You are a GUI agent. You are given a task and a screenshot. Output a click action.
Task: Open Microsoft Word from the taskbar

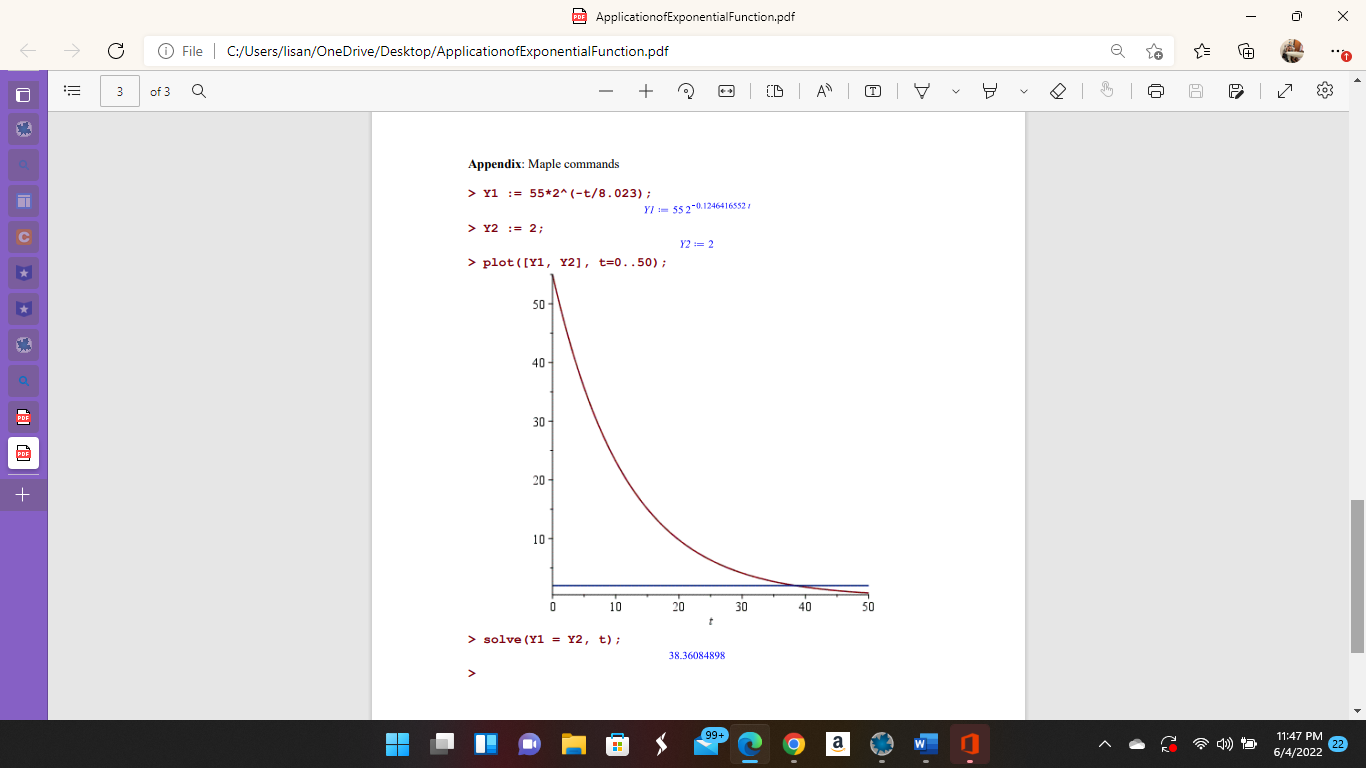(925, 744)
